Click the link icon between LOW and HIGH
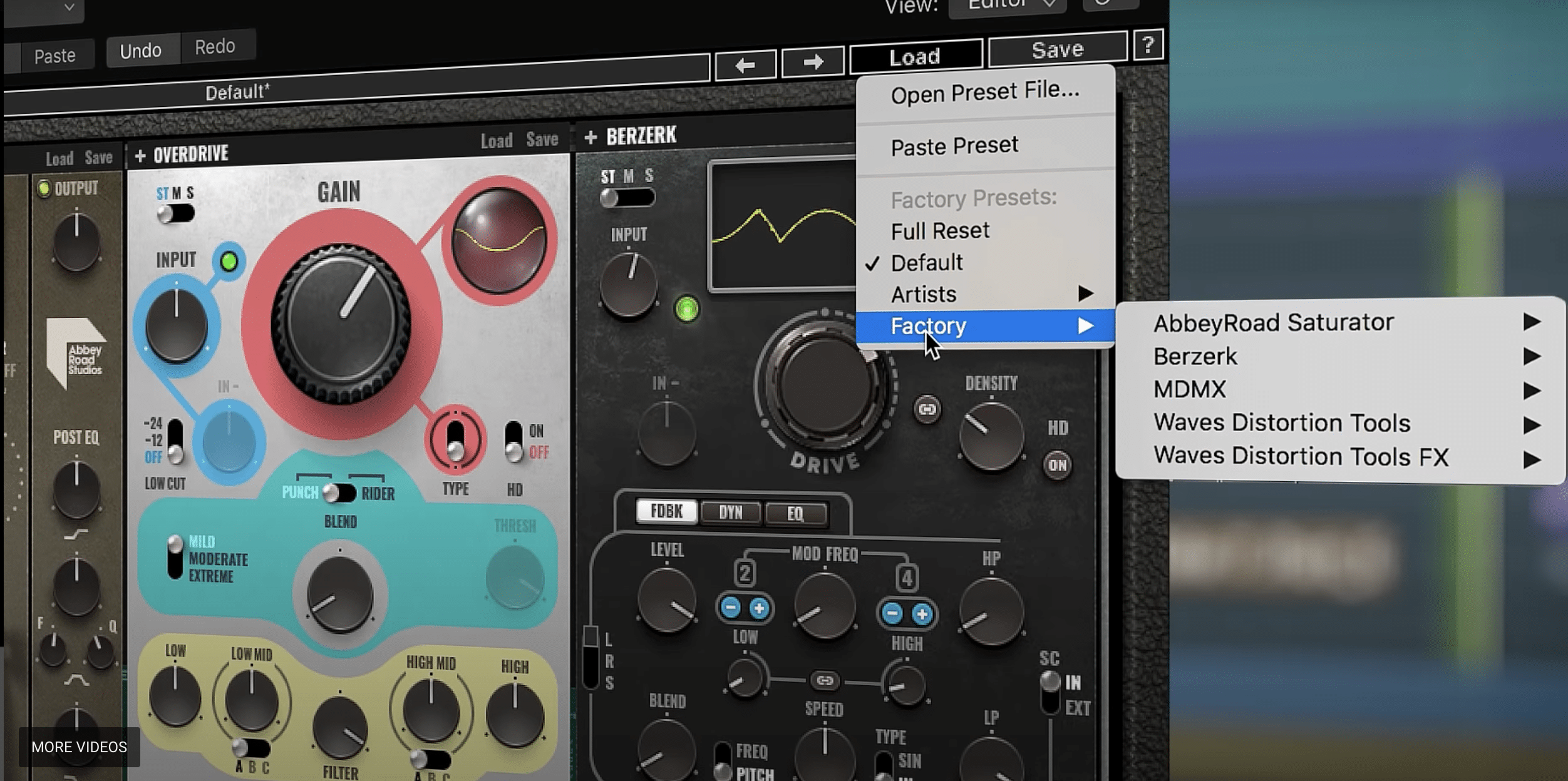This screenshot has width=1568, height=781. [x=825, y=680]
